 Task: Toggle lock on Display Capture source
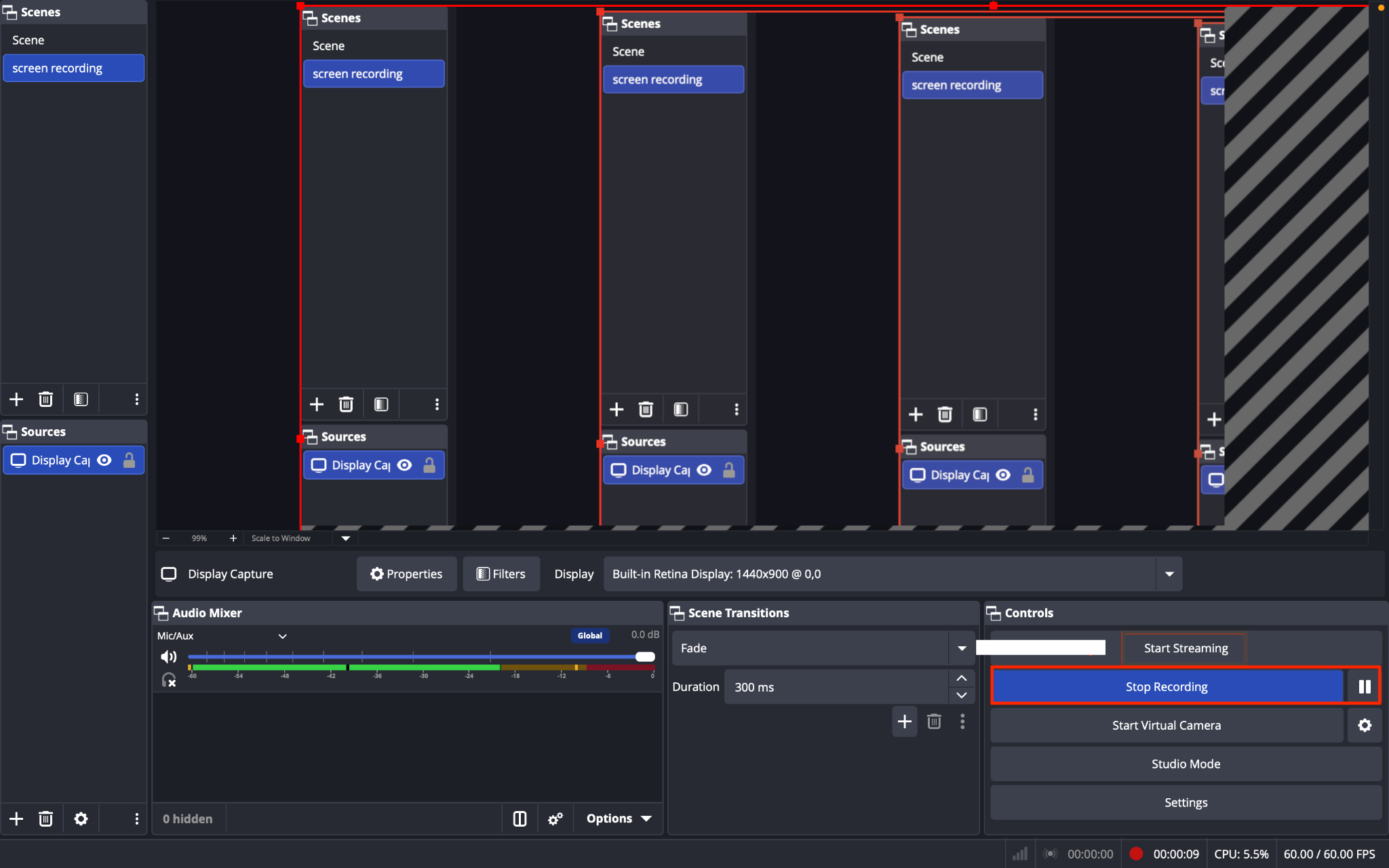click(x=129, y=460)
